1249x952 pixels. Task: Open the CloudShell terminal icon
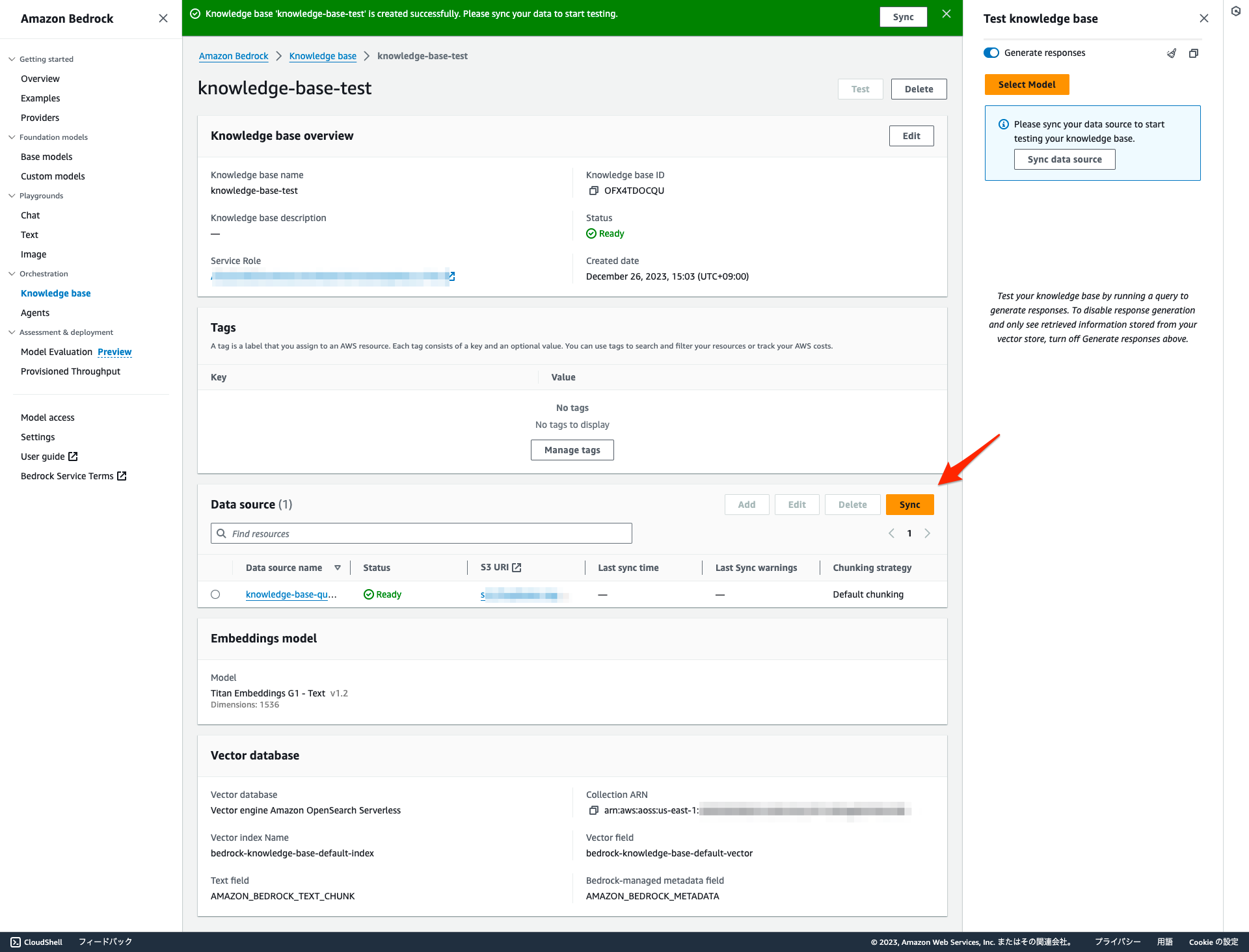16,942
